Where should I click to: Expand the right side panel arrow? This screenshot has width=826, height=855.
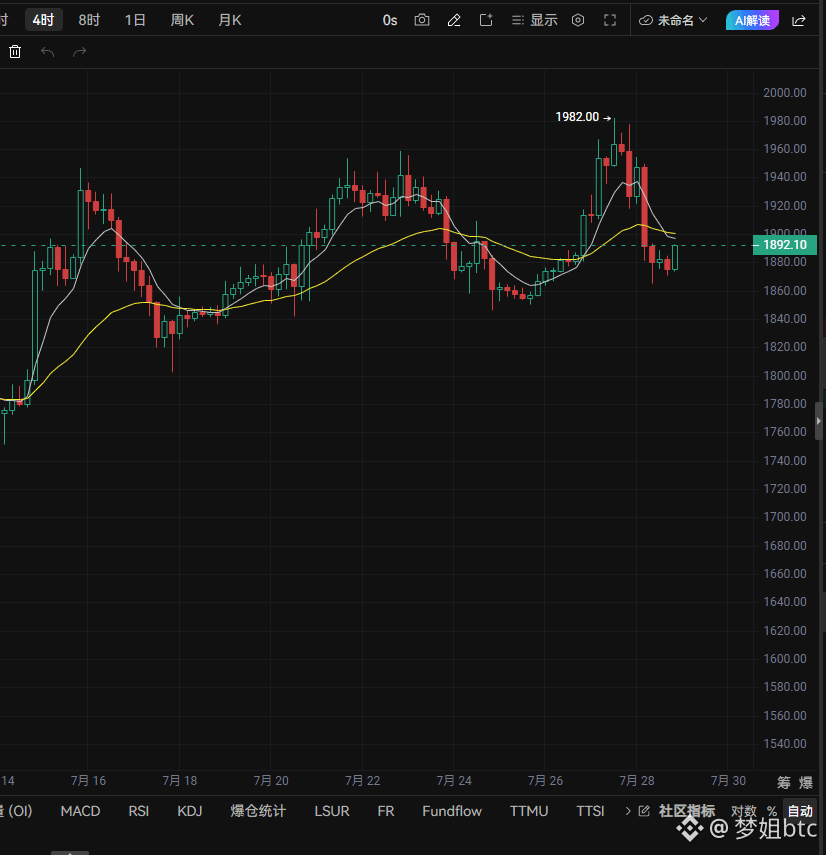[x=818, y=421]
